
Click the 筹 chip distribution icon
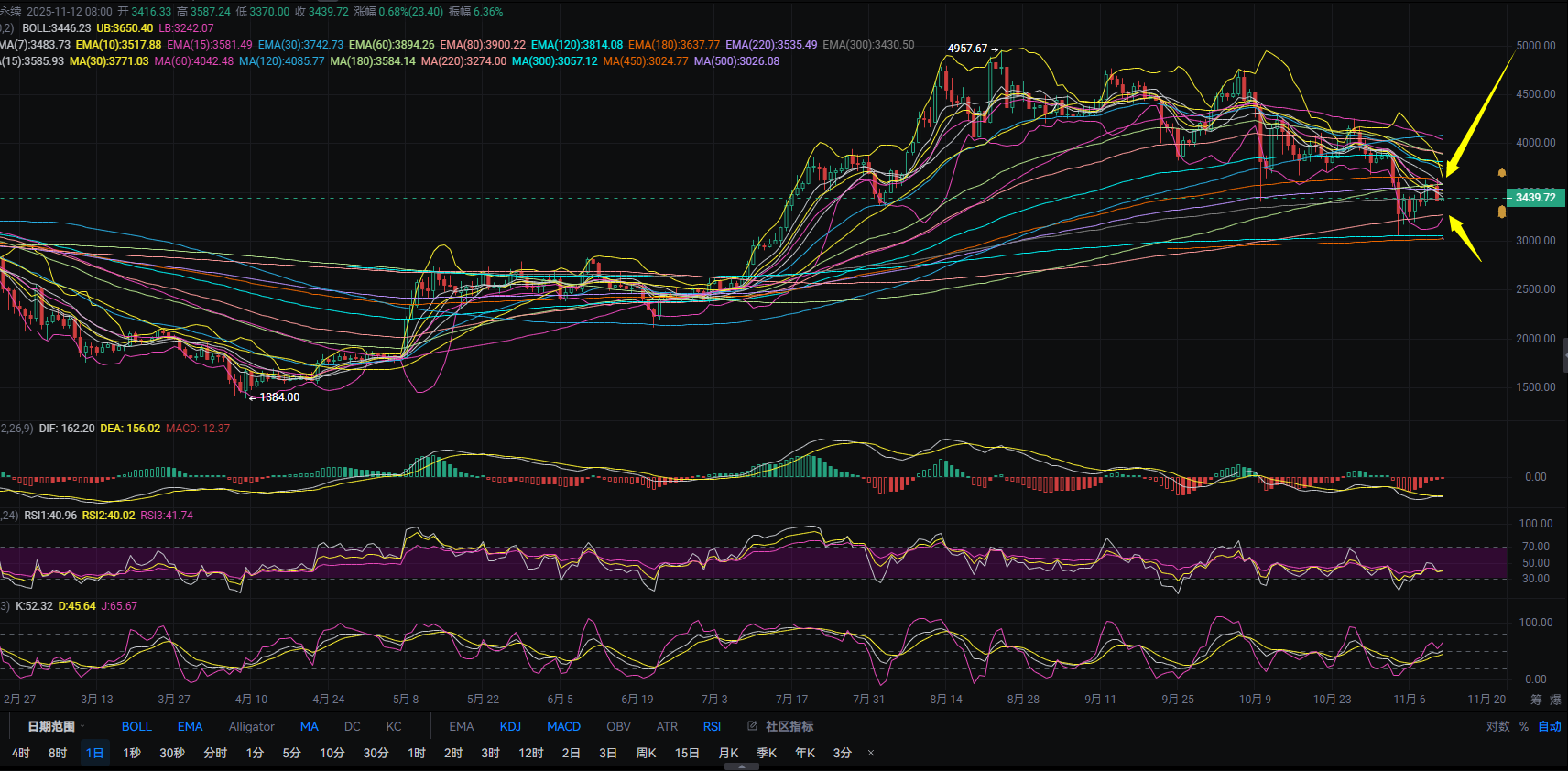[1536, 700]
